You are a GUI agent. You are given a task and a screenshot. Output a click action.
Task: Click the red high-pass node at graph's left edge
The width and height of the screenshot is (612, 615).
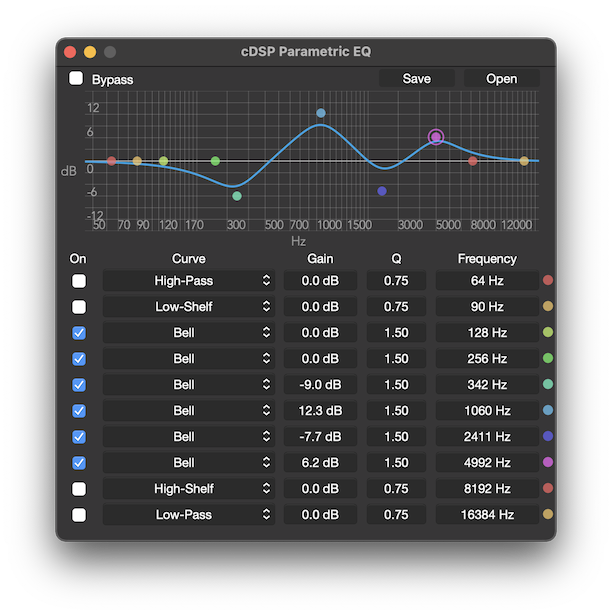click(x=112, y=161)
